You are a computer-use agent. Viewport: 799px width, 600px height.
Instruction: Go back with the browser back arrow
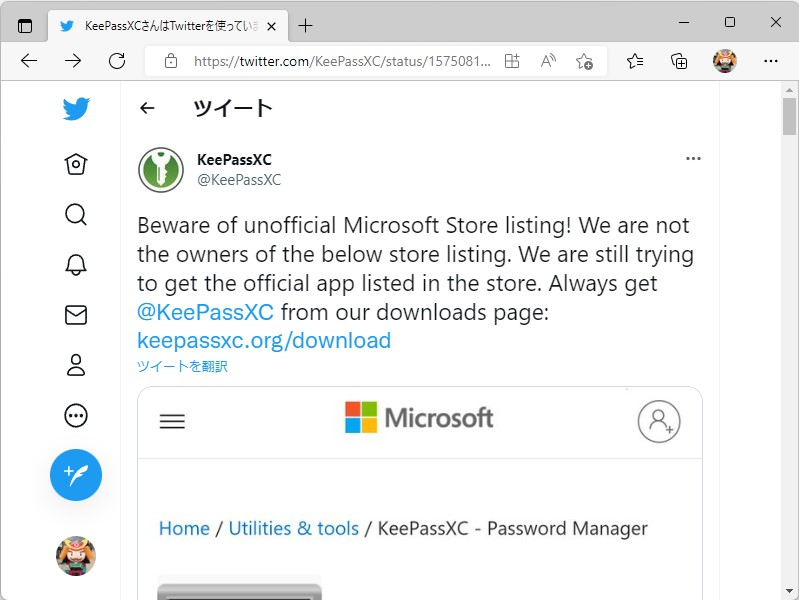29,61
